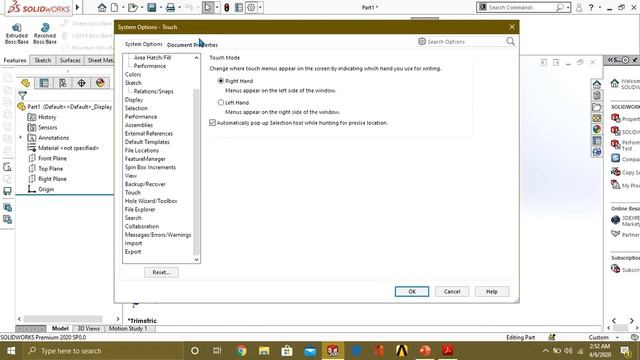Image resolution: width=640 pixels, height=360 pixels.
Task: Click the Help question mark icon
Action: tap(591, 7)
